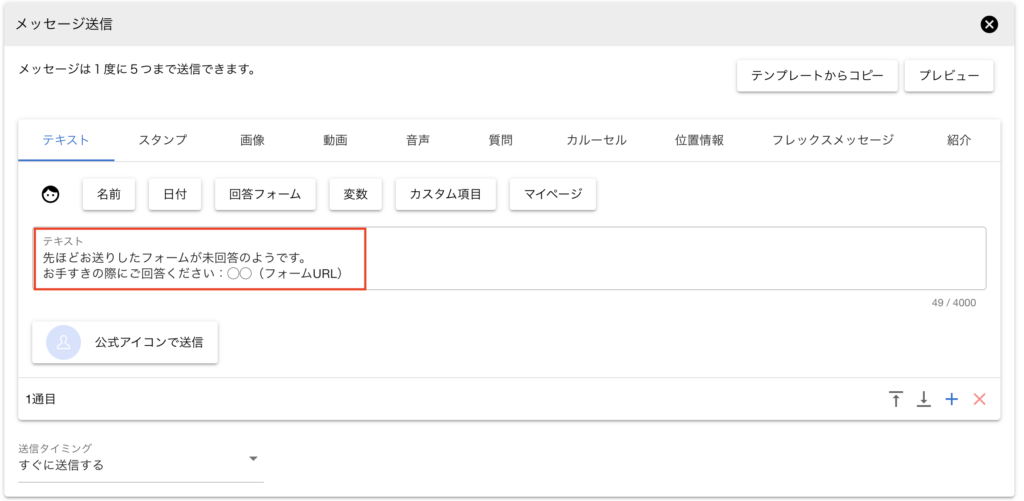Close the メッセージ送信 dialog
The width and height of the screenshot is (1024, 501).
pos(989,24)
